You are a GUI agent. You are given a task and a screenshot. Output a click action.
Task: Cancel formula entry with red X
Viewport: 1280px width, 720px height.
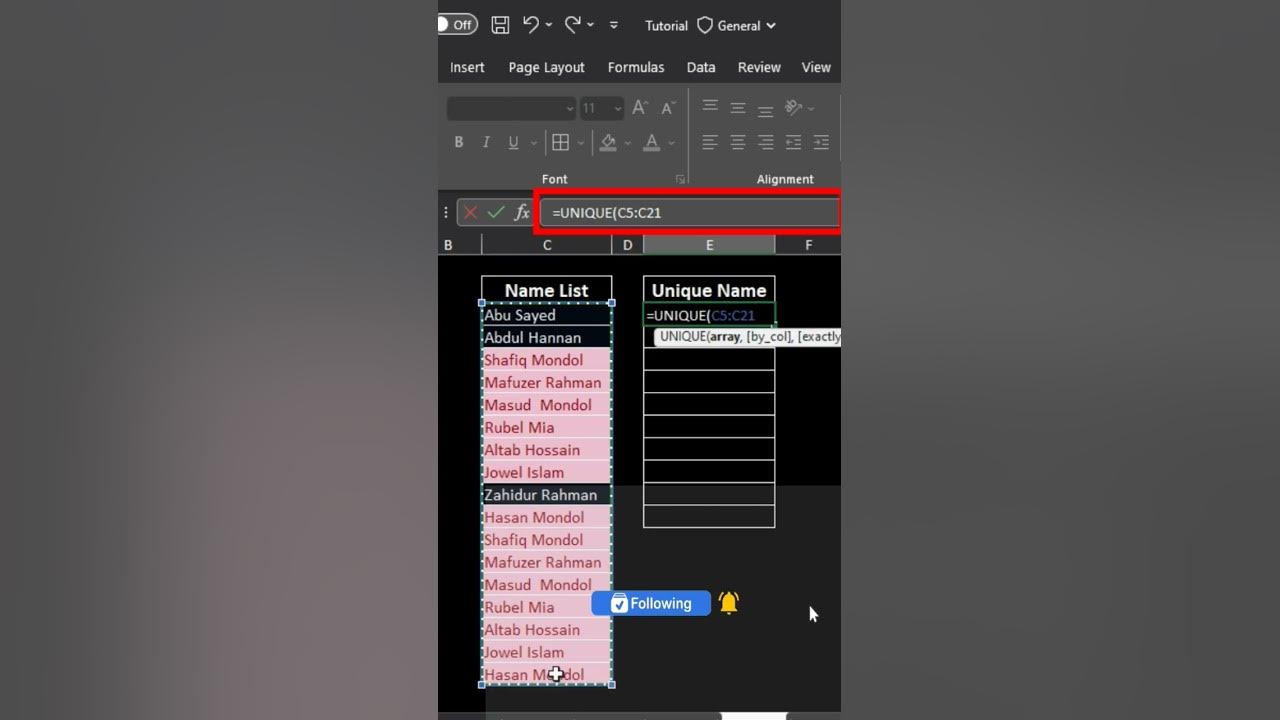471,212
